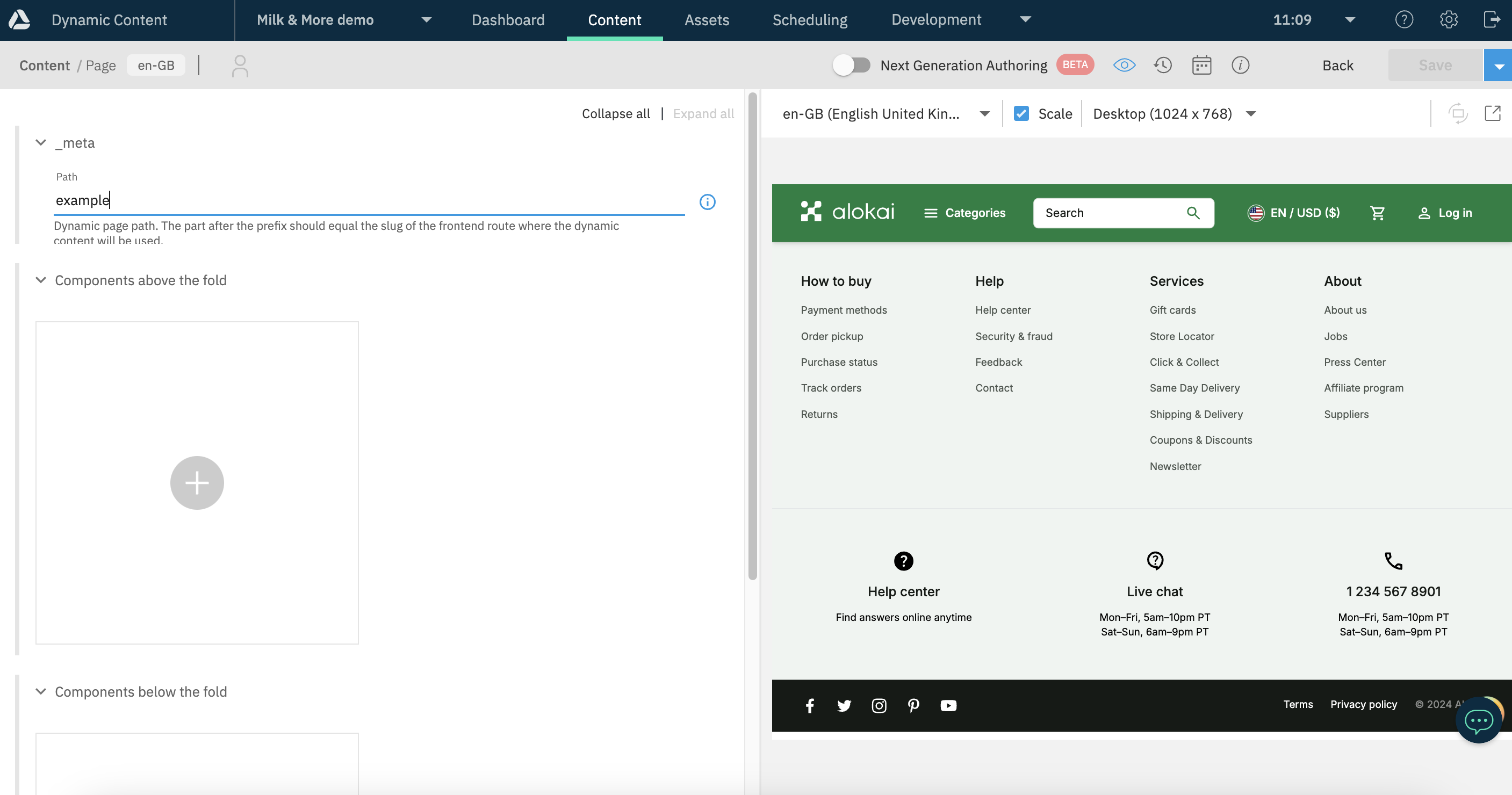Click the Path field info icon
Image resolution: width=1512 pixels, height=795 pixels.
[x=707, y=202]
